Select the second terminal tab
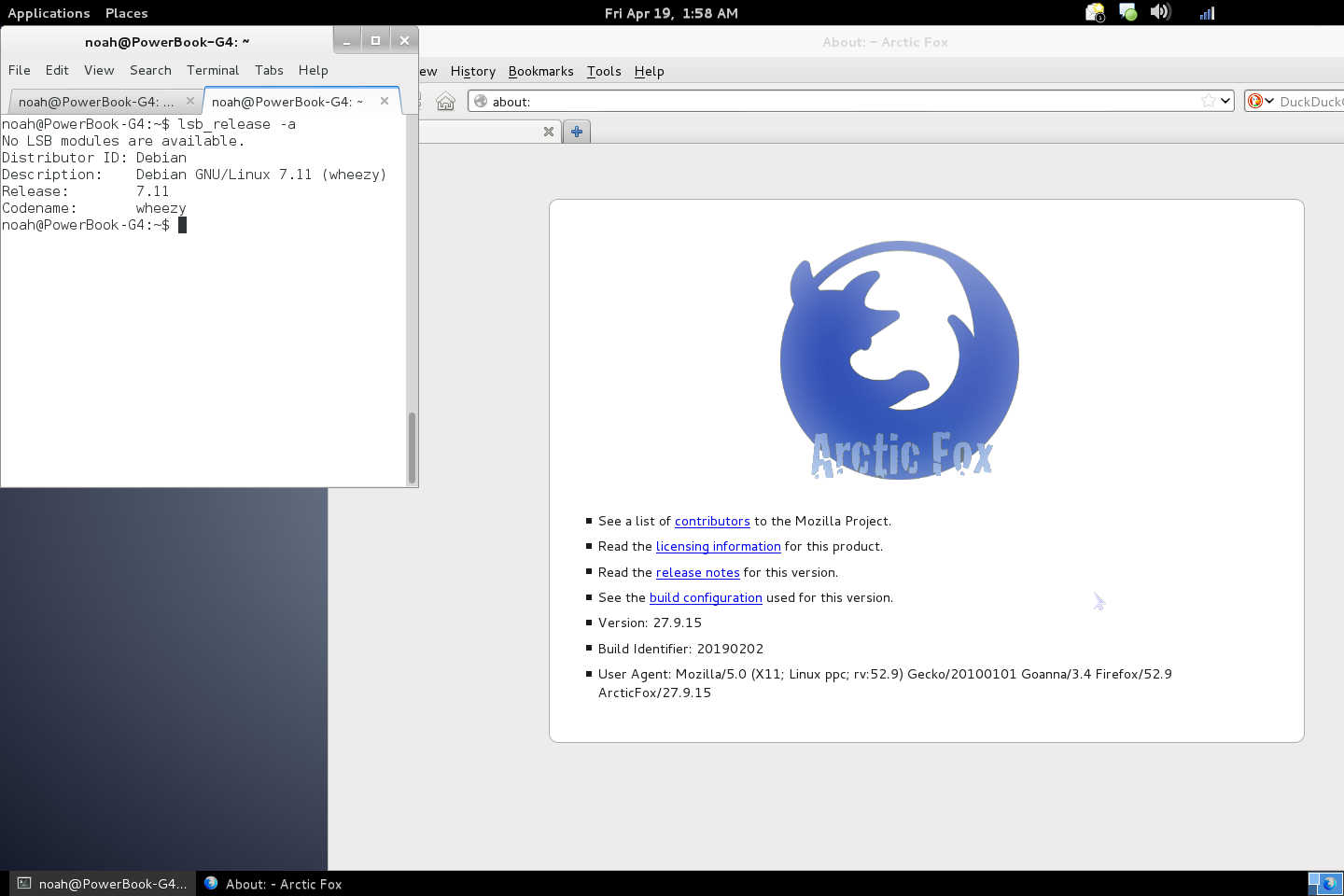Image resolution: width=1344 pixels, height=896 pixels. click(287, 102)
